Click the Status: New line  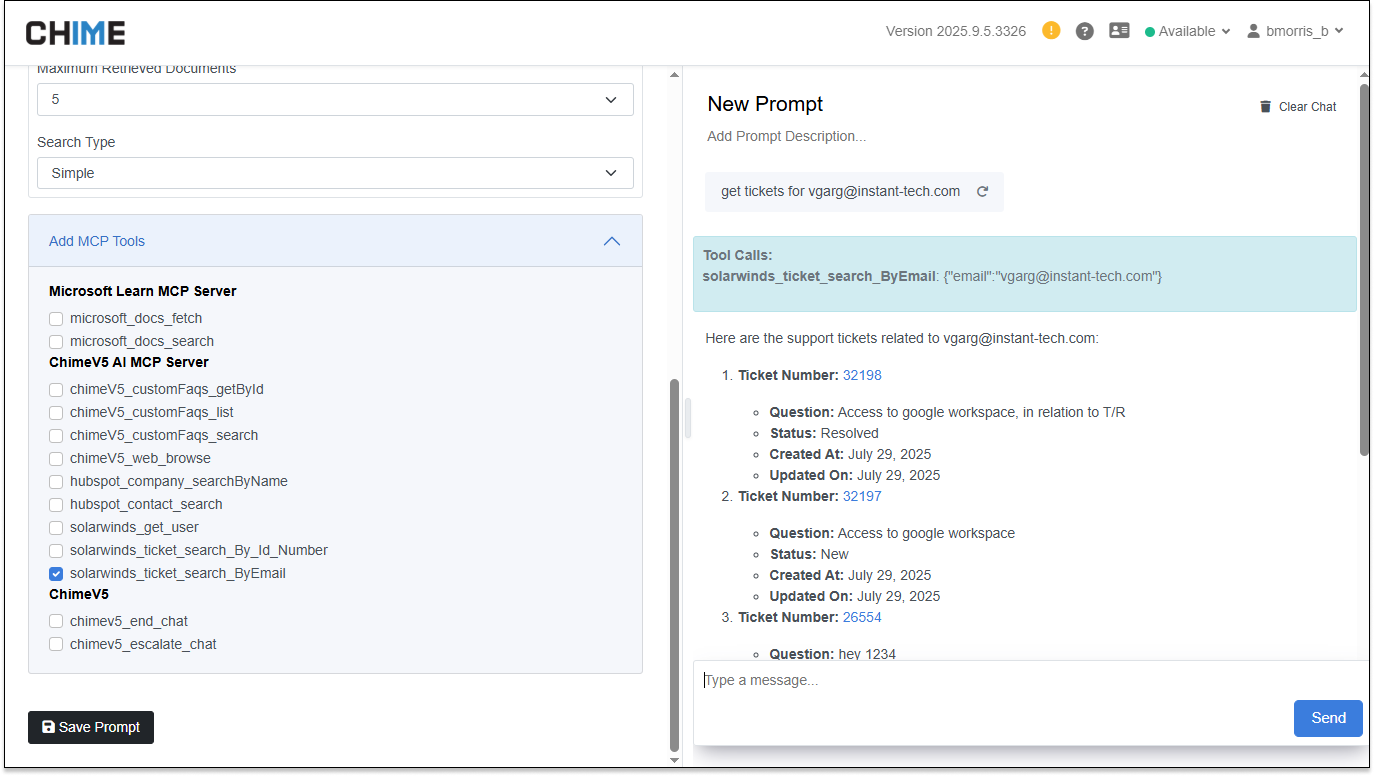tap(809, 554)
